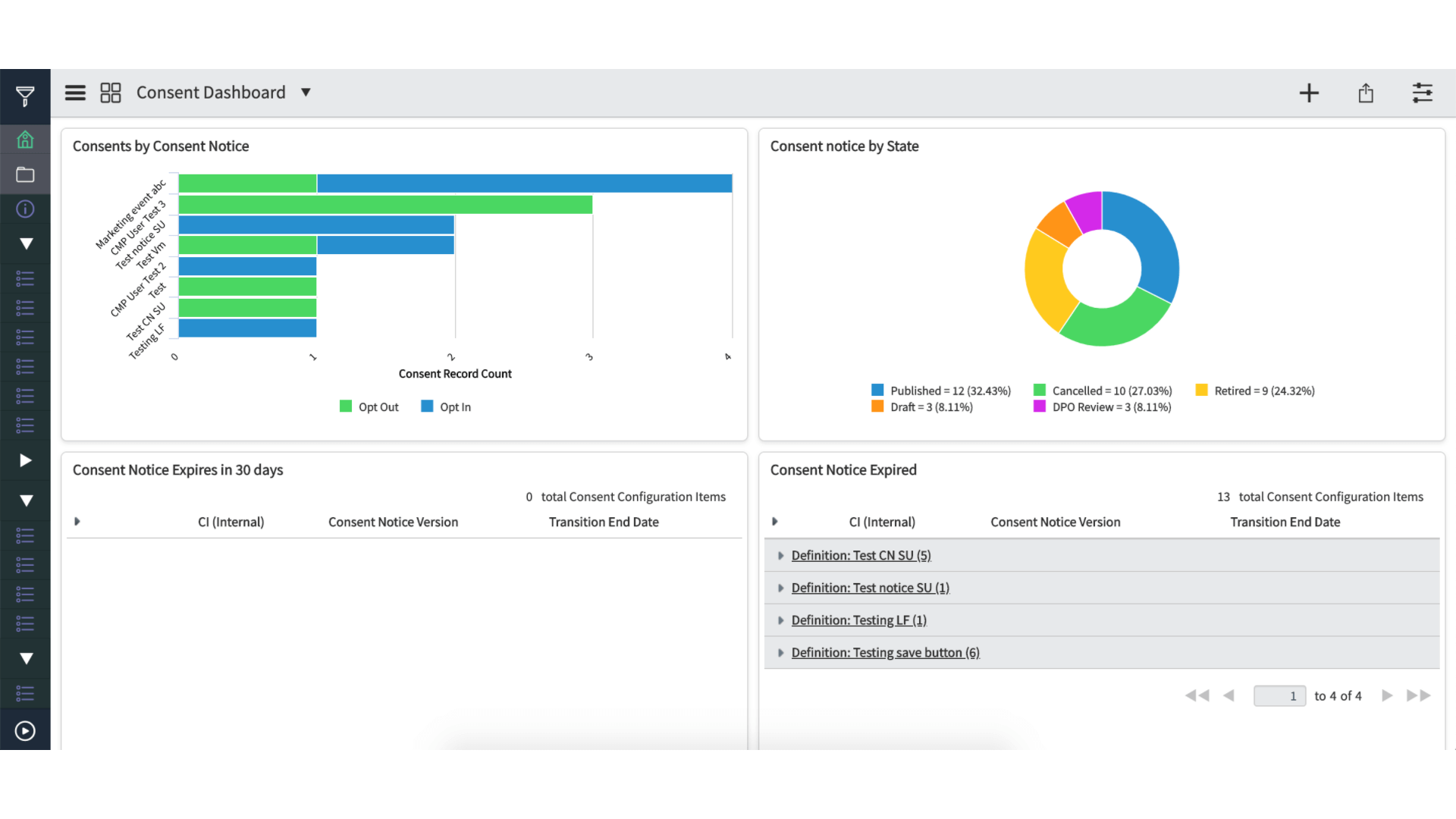1456x819 pixels.
Task: Sort by Transition End Date in Expires in 30 days
Action: 604,522
